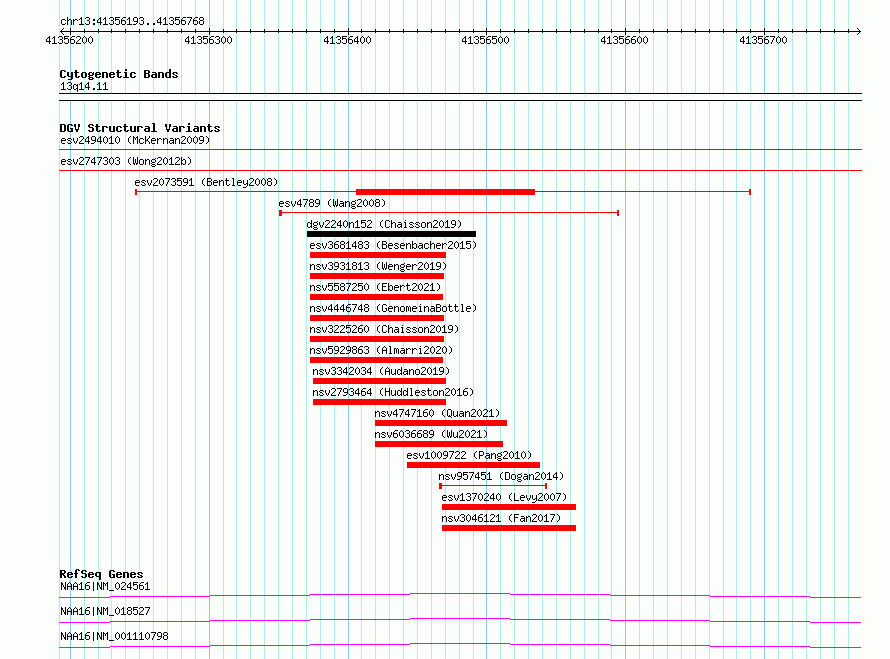Select nsv4747160 (Quan2021) variant
890x659 pixels.
pos(437,413)
